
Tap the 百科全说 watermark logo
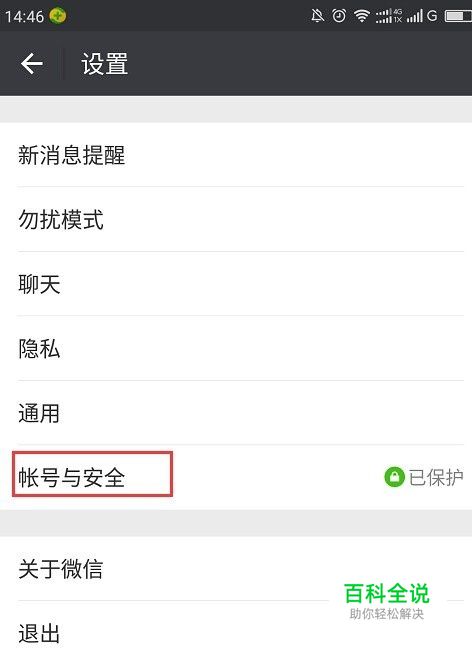click(387, 601)
